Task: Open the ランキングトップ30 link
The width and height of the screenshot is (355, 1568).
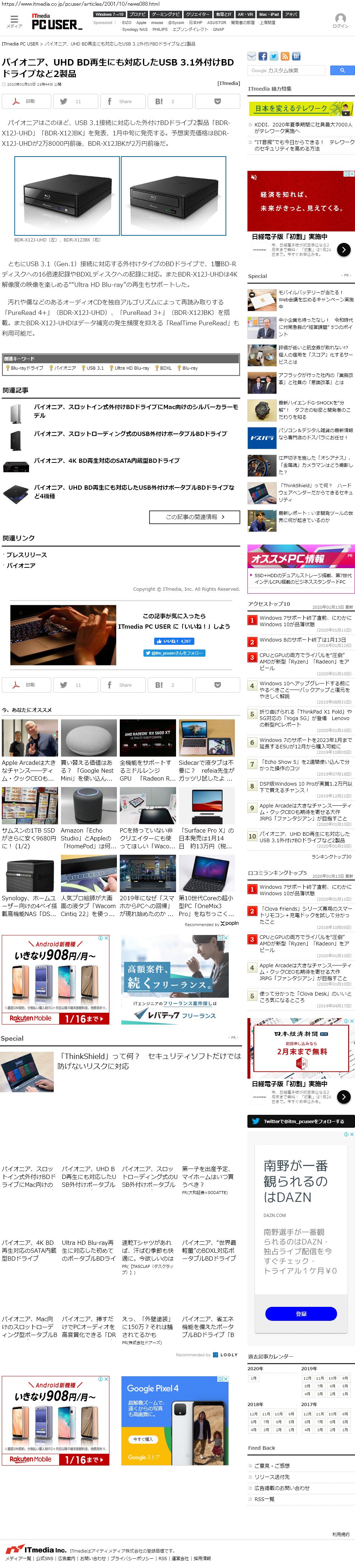Action: (331, 857)
